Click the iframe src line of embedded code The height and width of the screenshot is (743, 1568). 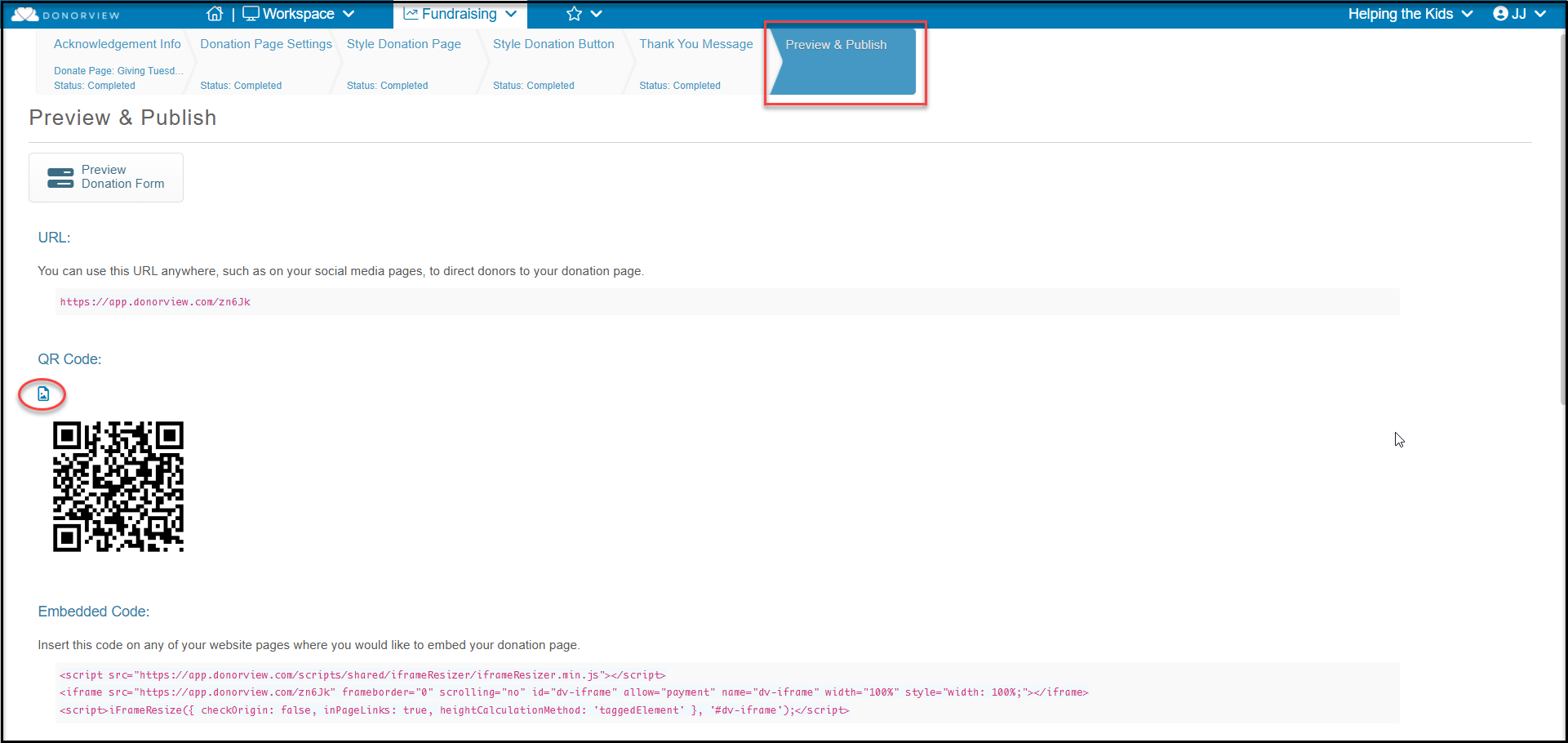(x=574, y=692)
